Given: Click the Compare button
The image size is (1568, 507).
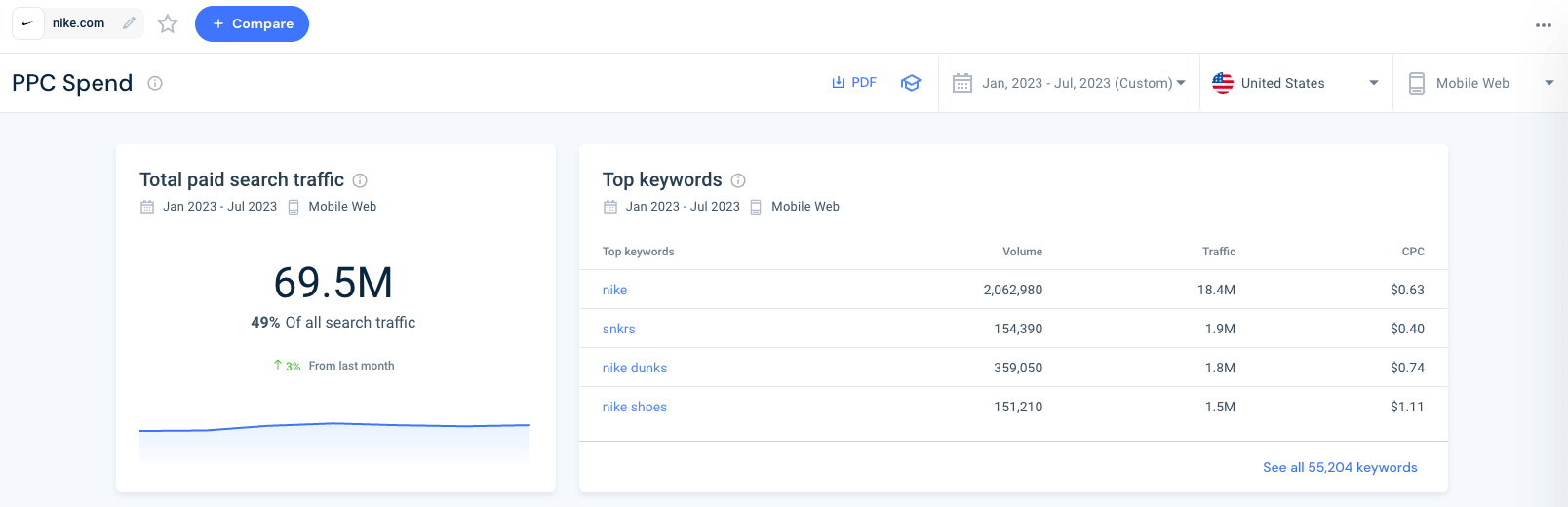Looking at the screenshot, I should tap(252, 23).
